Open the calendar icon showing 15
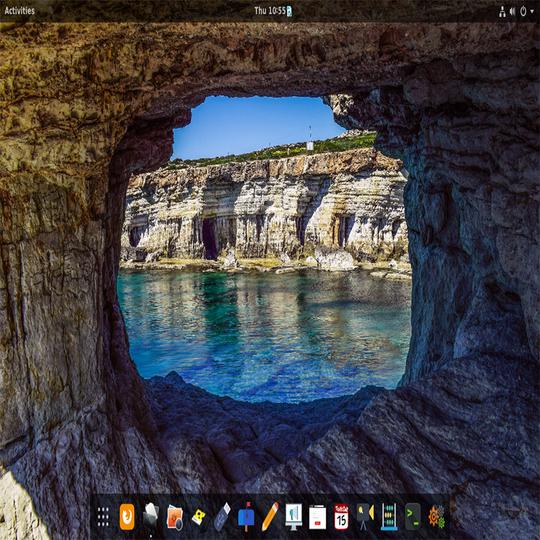The height and width of the screenshot is (540, 540). click(341, 517)
